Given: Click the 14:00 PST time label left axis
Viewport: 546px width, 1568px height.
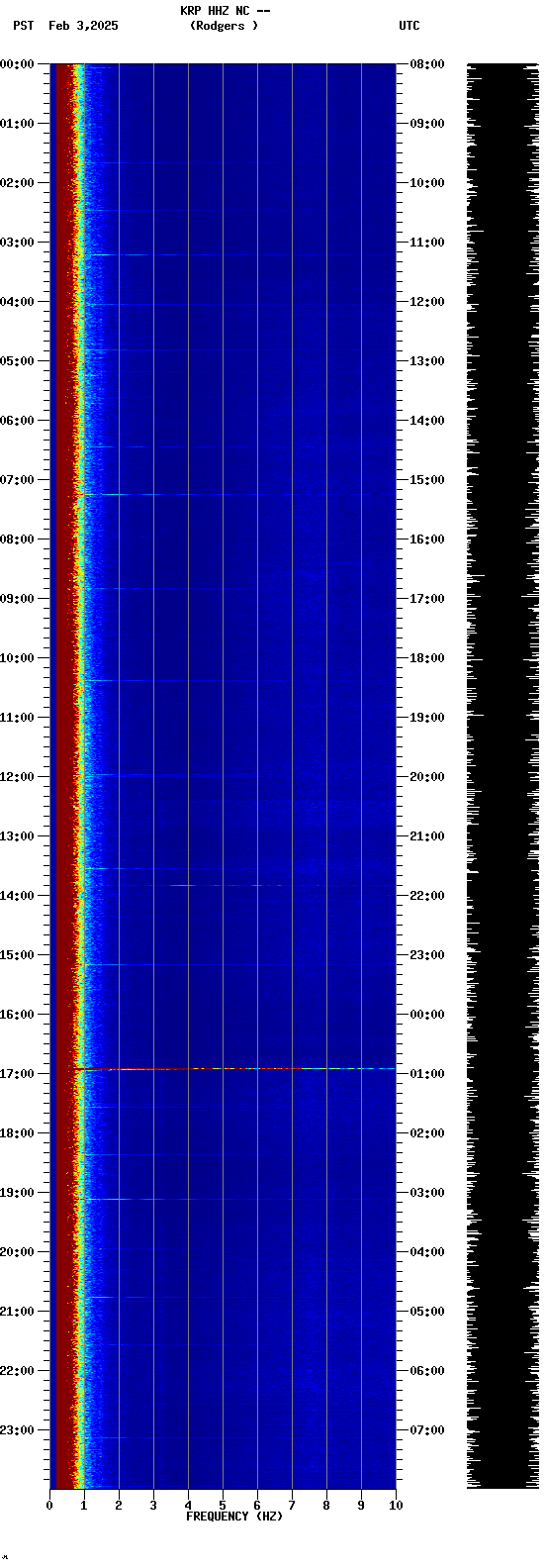Looking at the screenshot, I should pyautogui.click(x=17, y=896).
